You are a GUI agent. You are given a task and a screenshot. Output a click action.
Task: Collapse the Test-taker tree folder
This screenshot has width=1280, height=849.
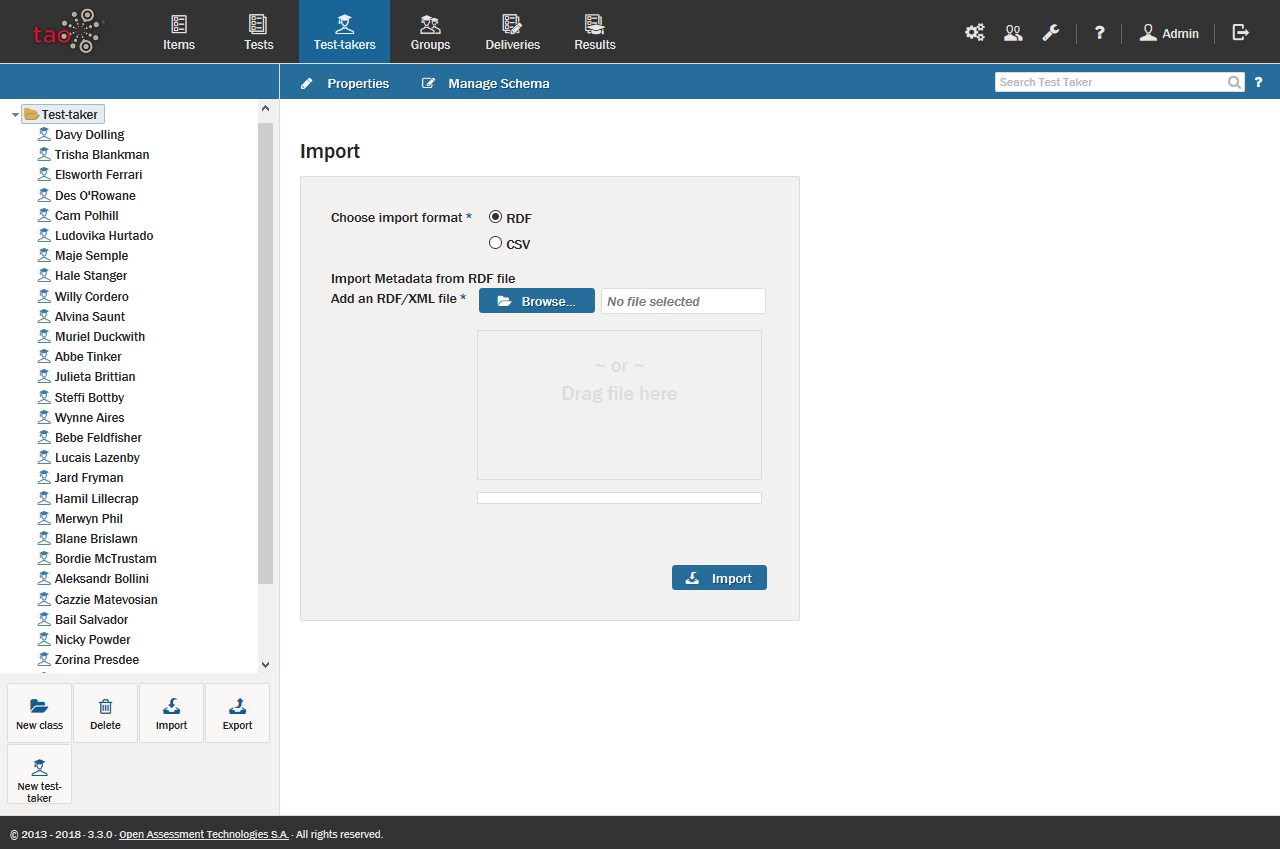(x=15, y=115)
